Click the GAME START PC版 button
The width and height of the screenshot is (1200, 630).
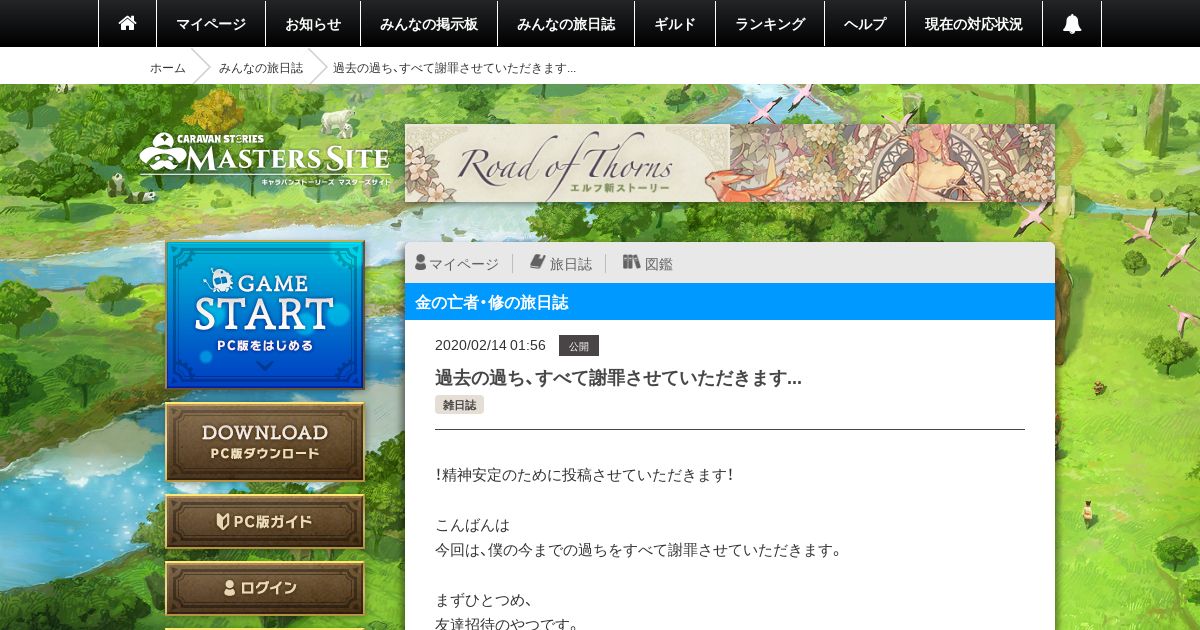point(265,315)
